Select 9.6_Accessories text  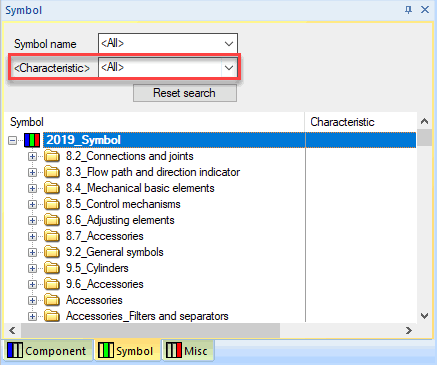pyautogui.click(x=105, y=284)
